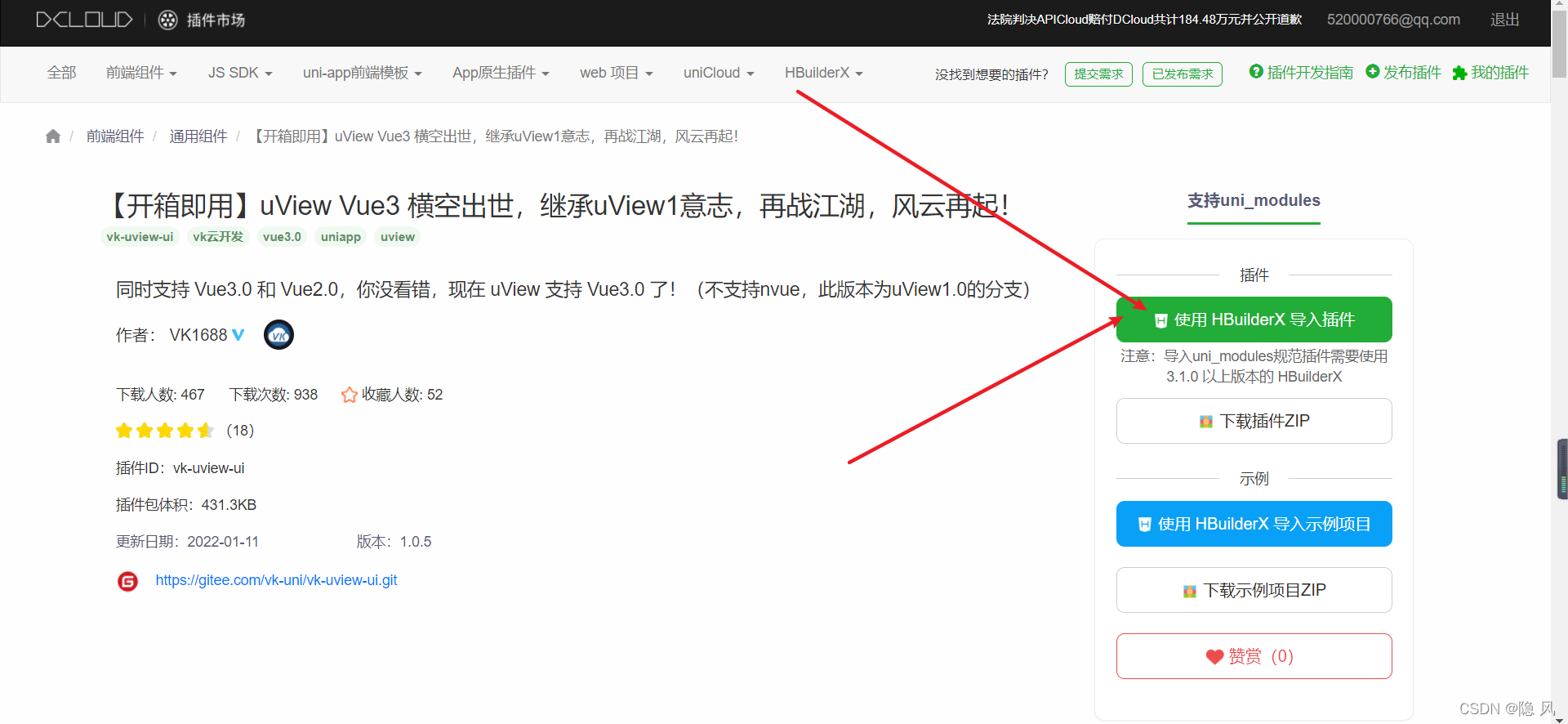Click the uview tag
This screenshot has width=1568, height=724.
click(398, 237)
